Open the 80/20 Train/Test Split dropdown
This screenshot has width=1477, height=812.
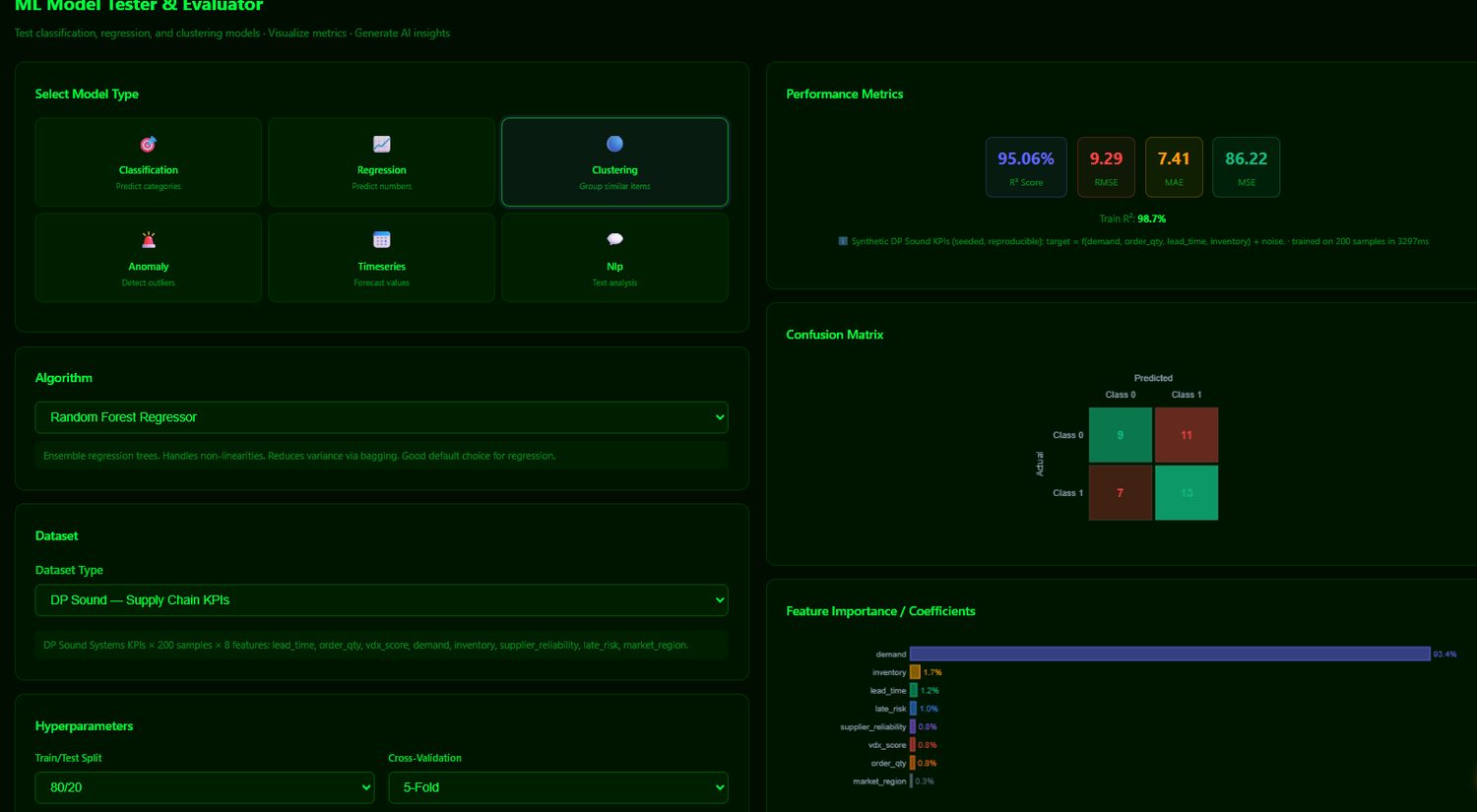click(205, 787)
